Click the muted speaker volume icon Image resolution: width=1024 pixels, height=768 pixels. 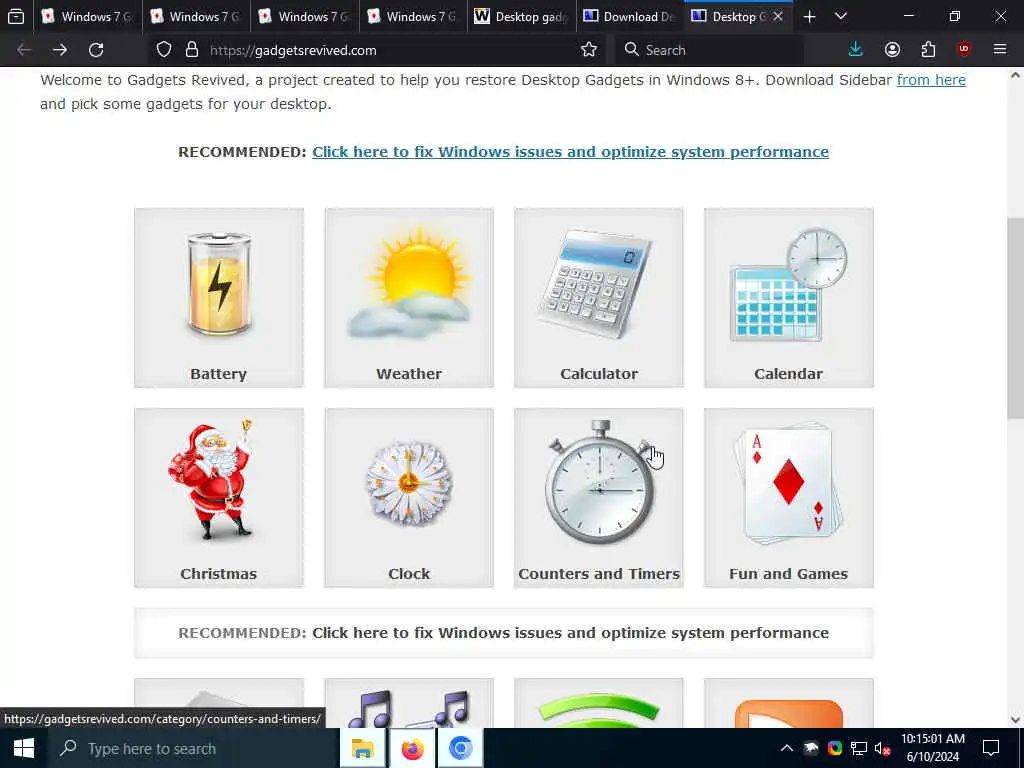[882, 748]
